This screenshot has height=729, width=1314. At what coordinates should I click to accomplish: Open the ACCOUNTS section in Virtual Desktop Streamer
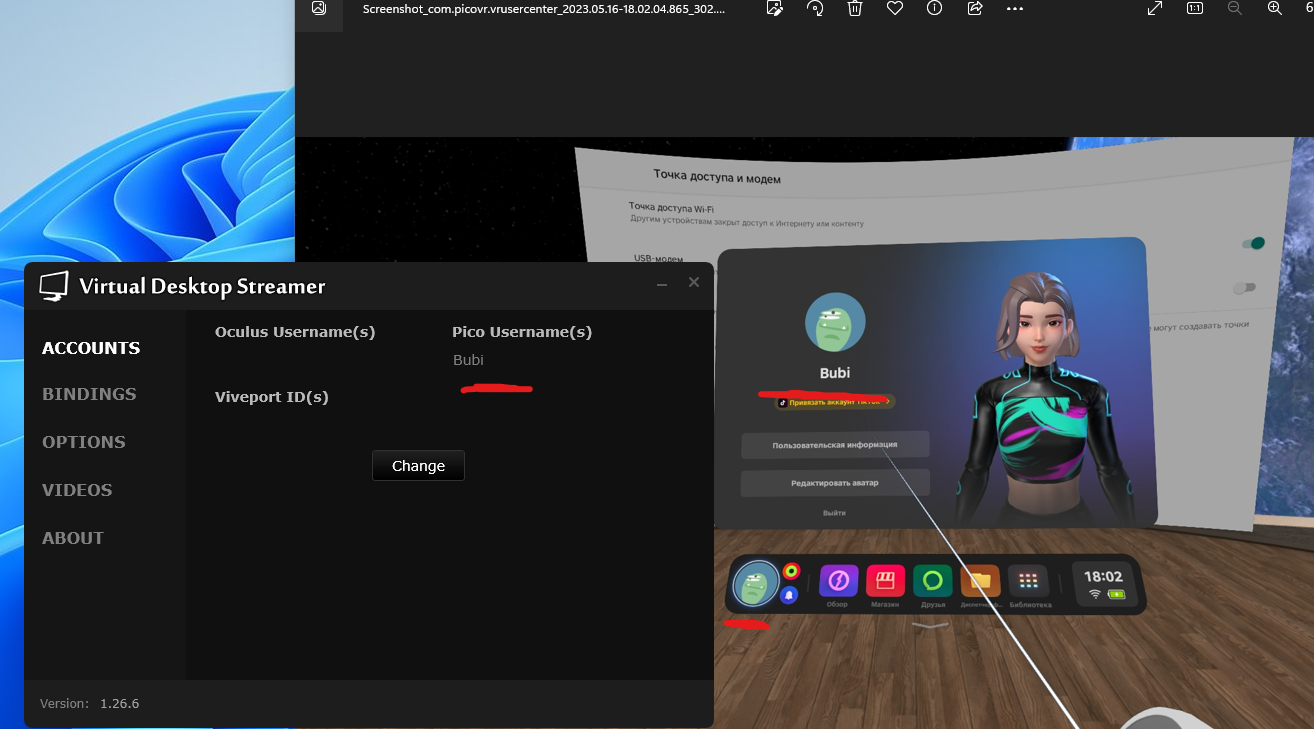(91, 348)
